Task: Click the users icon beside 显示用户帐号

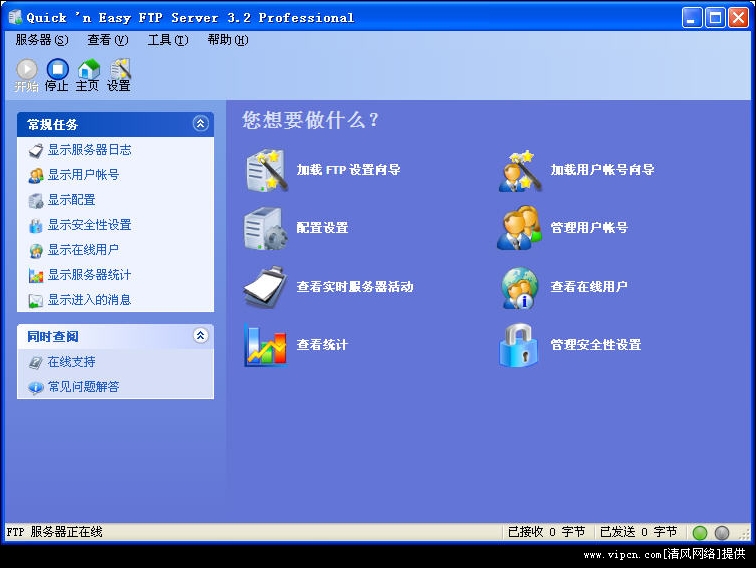Action: 36,176
